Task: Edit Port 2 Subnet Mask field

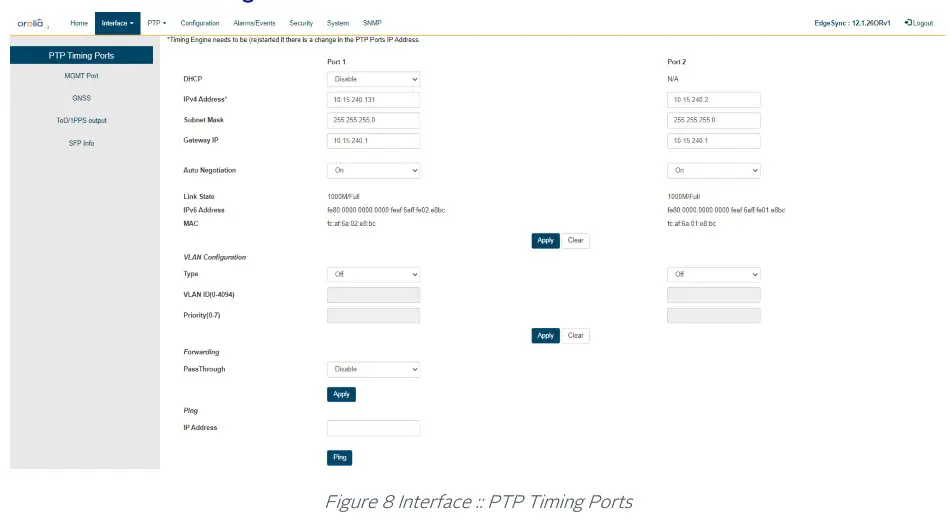Action: pyautogui.click(x=714, y=120)
